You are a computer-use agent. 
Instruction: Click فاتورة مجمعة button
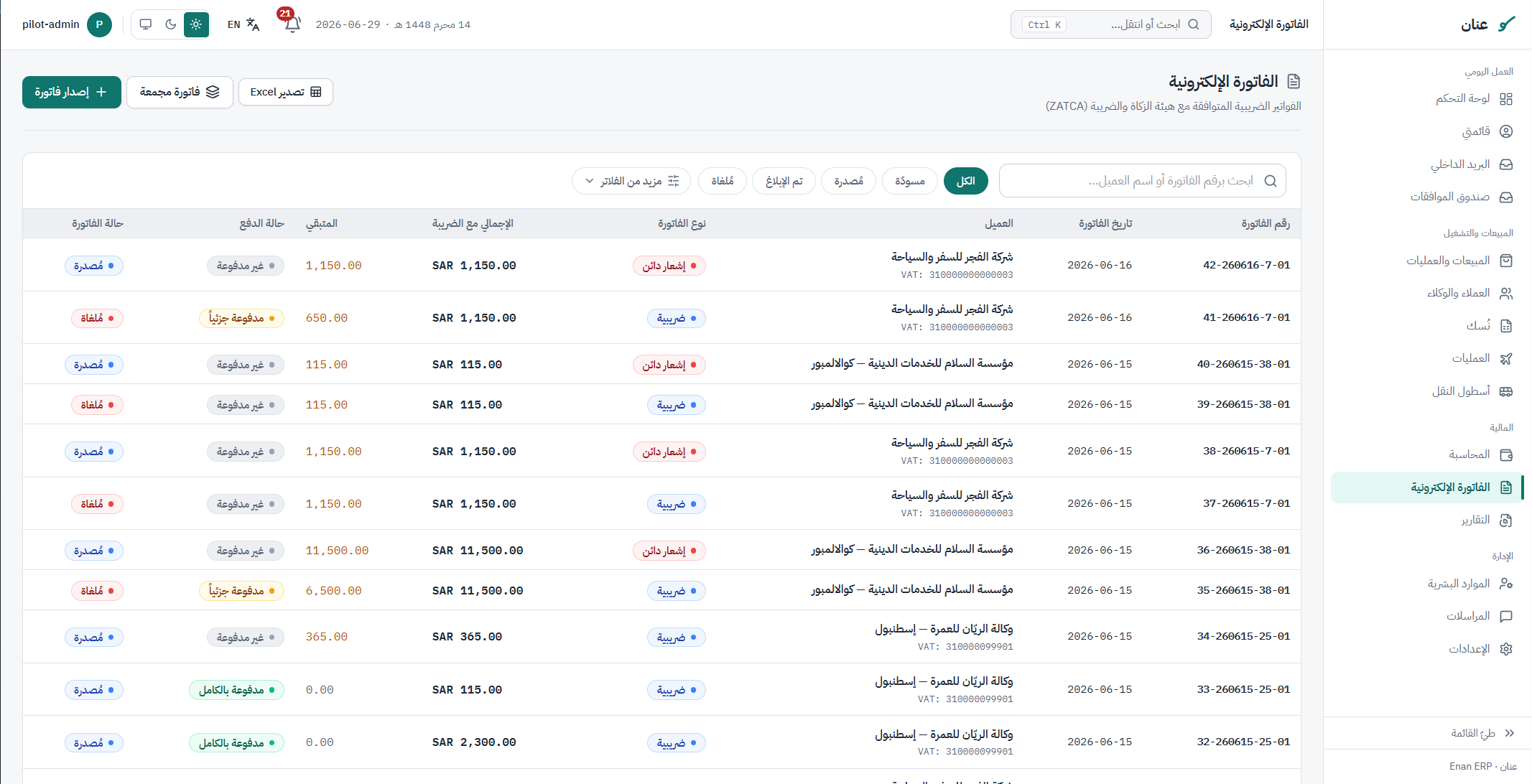(x=180, y=92)
